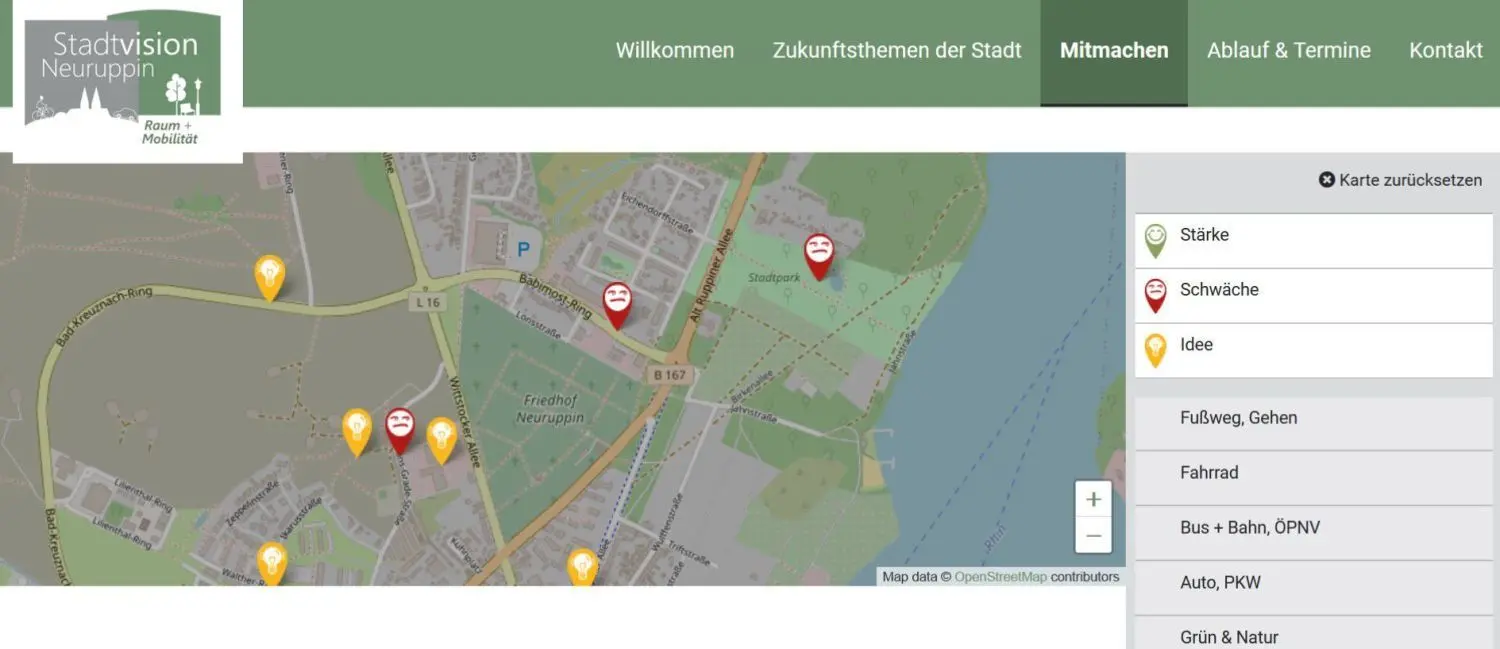
Task: Switch to the Ablauf & Termine tab
Action: click(x=1288, y=50)
